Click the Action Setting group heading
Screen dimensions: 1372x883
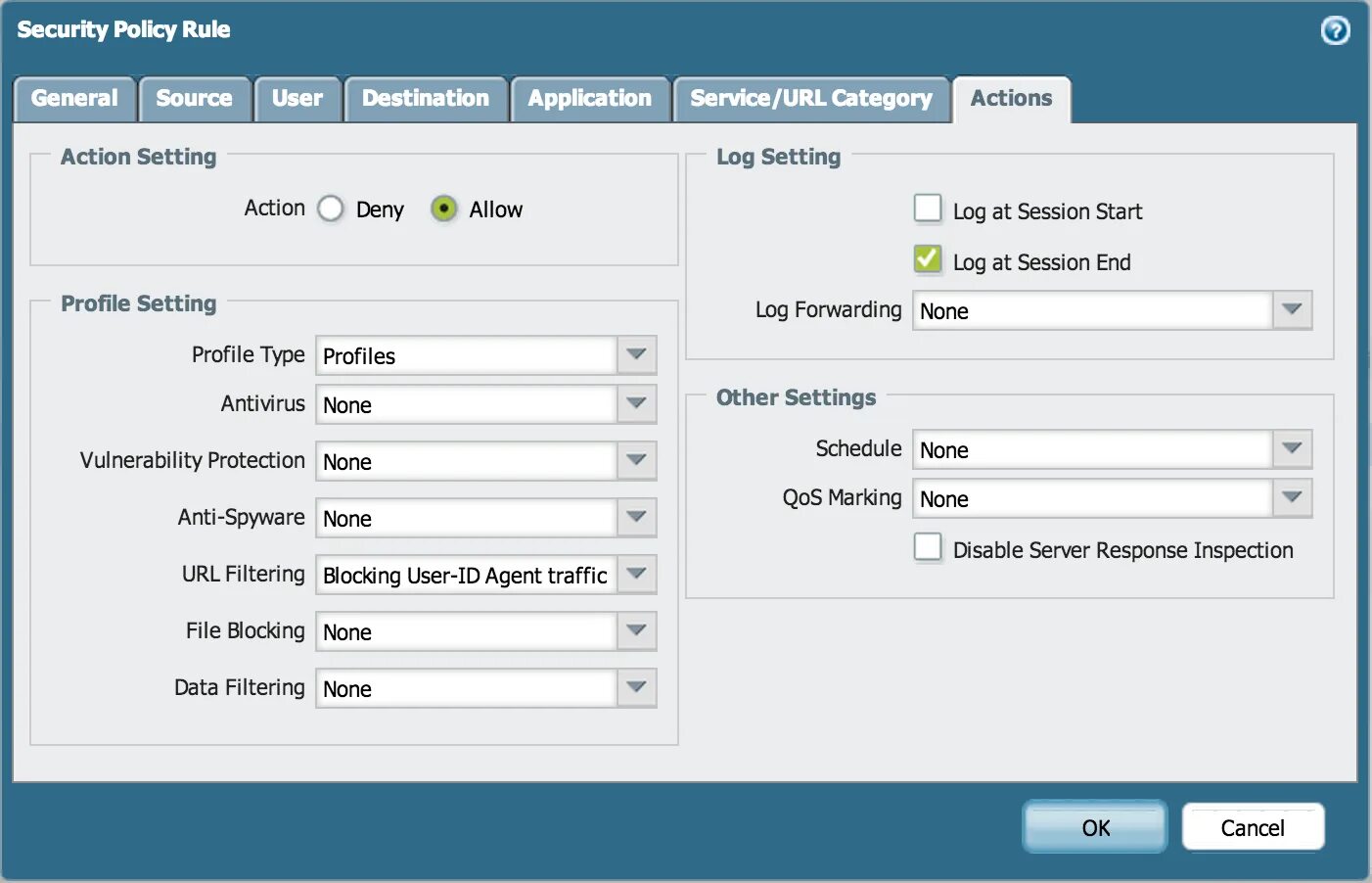coord(138,157)
